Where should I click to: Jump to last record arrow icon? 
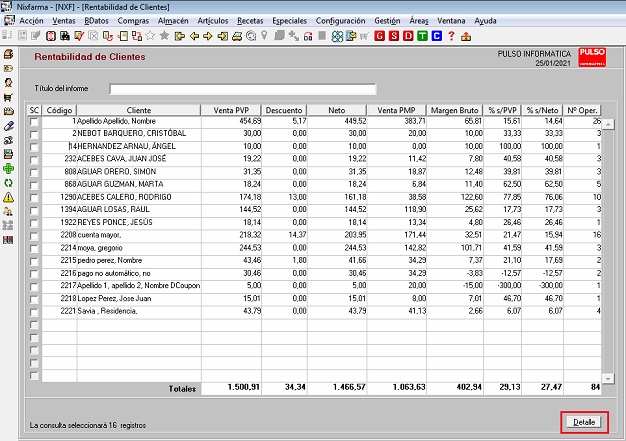click(222, 37)
